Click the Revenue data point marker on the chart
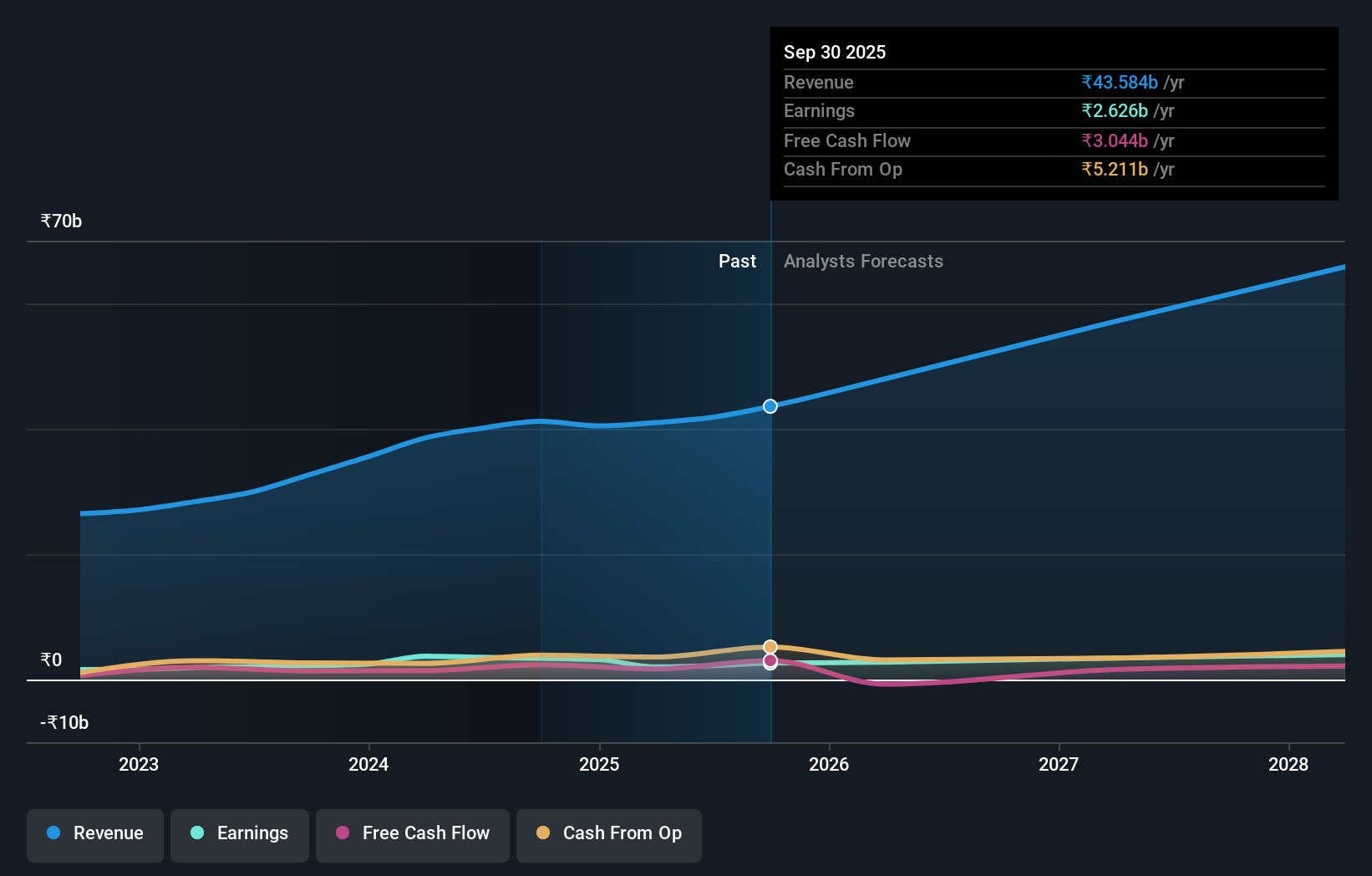The height and width of the screenshot is (876, 1372). pyautogui.click(x=770, y=406)
